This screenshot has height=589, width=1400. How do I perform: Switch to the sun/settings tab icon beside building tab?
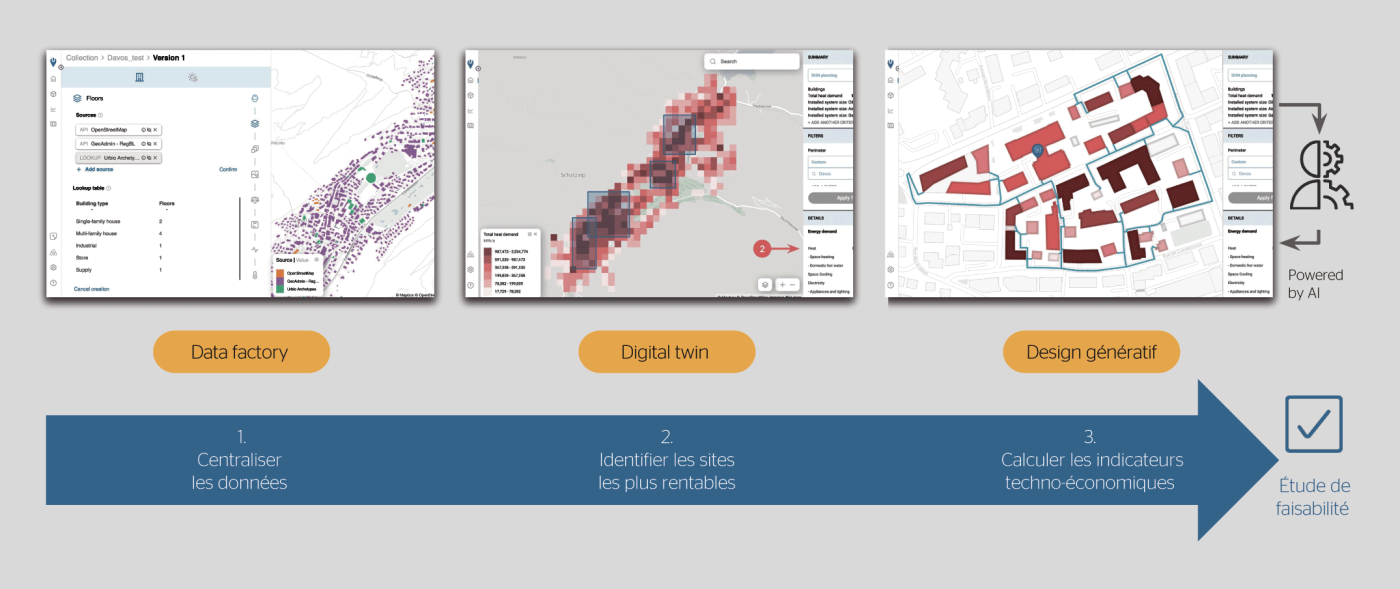[193, 77]
